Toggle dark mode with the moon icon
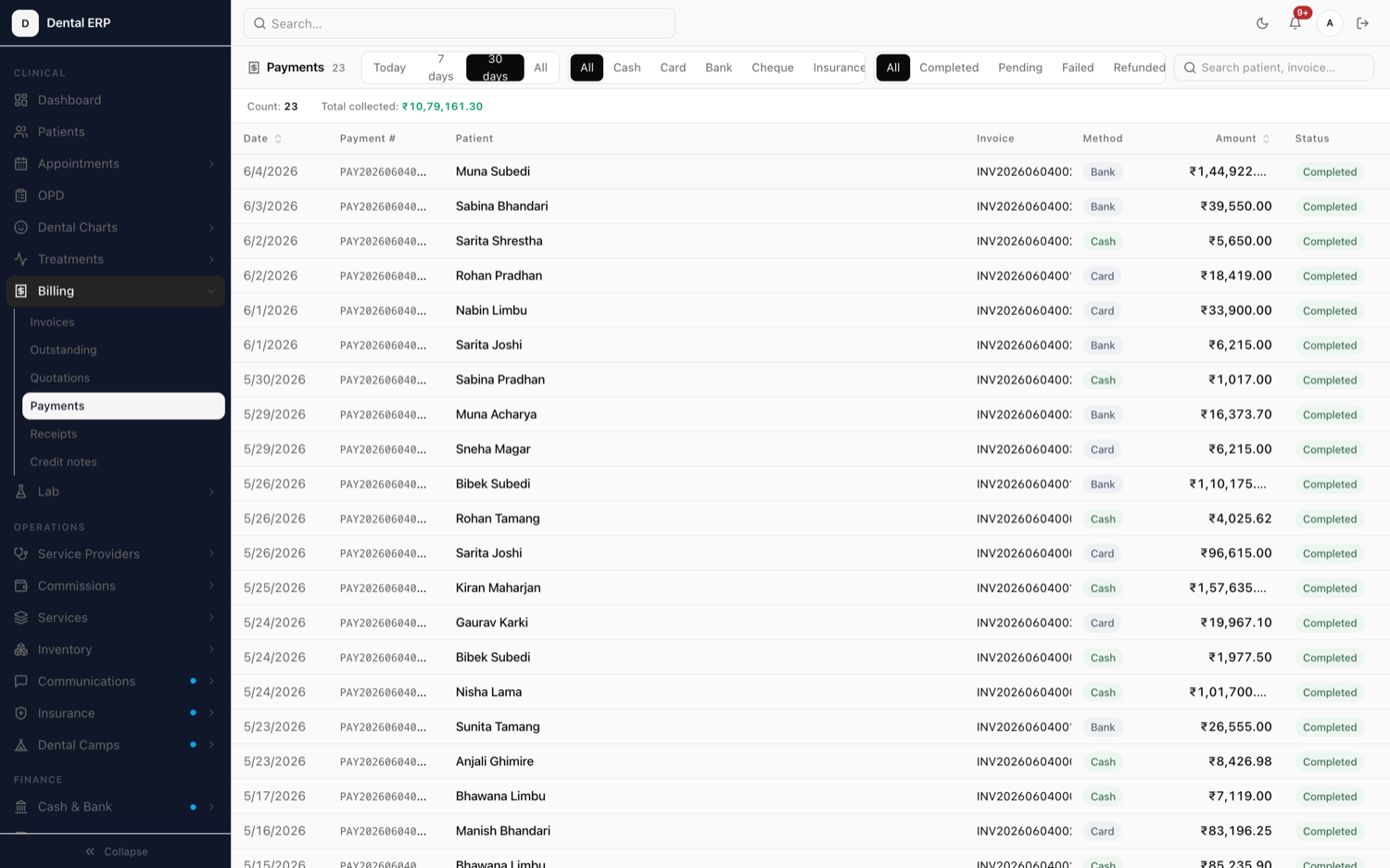This screenshot has width=1390, height=868. pos(1262,23)
